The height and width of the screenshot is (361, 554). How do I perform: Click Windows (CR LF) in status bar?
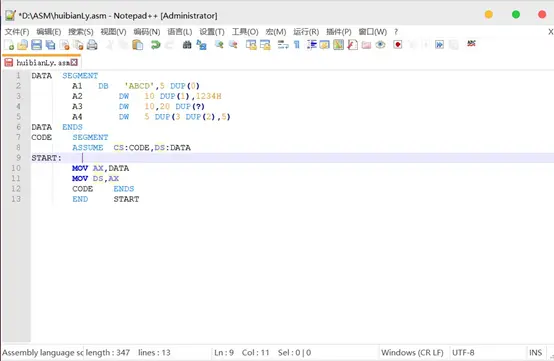click(x=412, y=353)
